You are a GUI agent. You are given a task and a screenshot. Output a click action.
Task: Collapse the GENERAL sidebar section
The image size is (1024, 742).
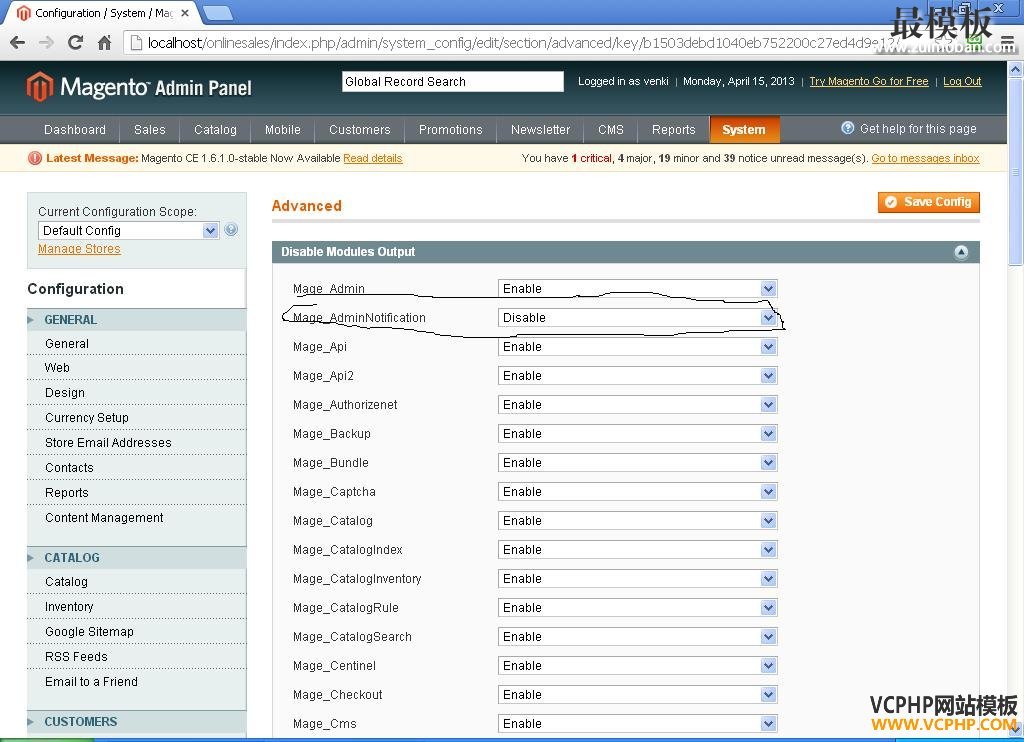[x=70, y=320]
